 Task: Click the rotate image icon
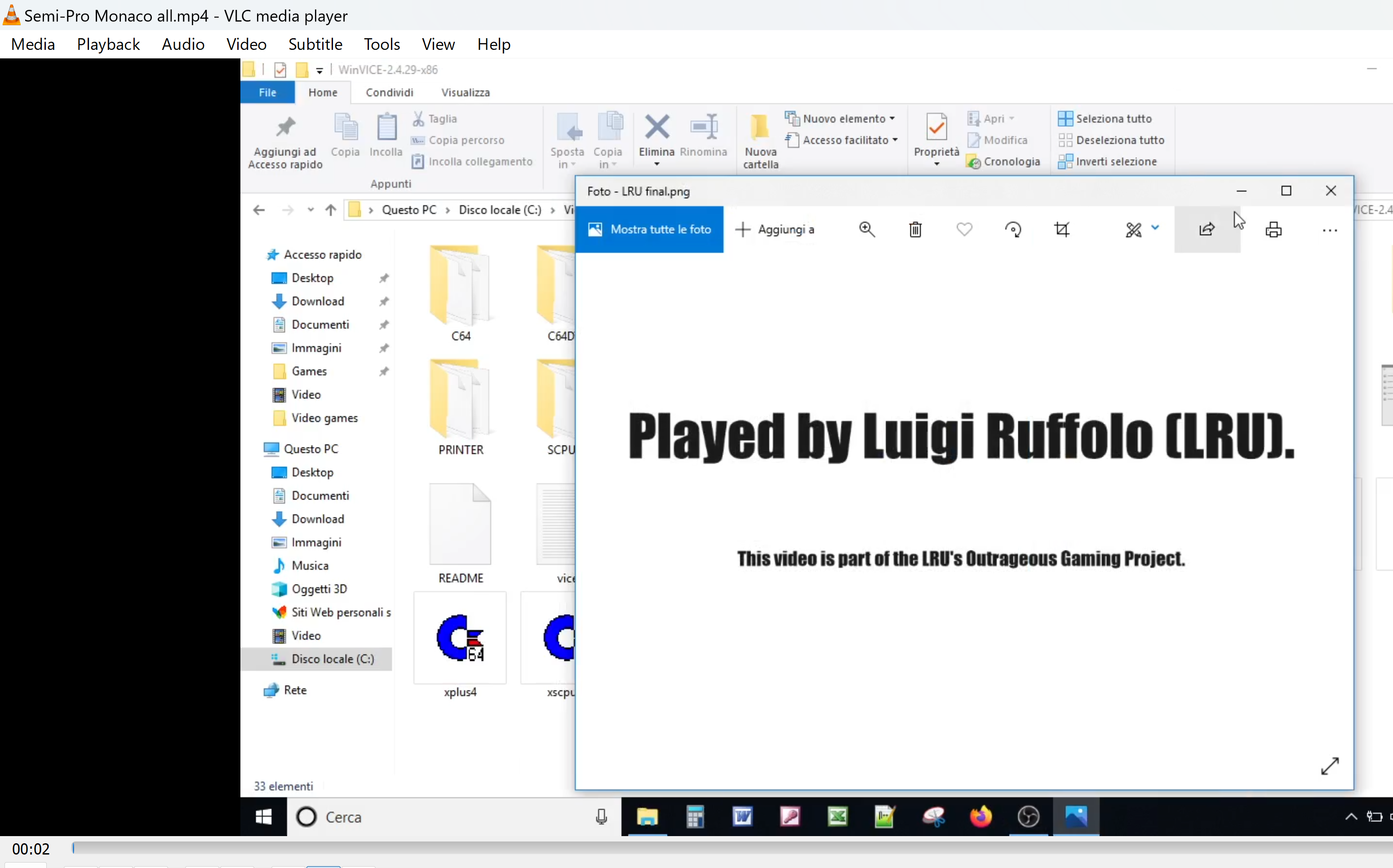pyautogui.click(x=1013, y=230)
